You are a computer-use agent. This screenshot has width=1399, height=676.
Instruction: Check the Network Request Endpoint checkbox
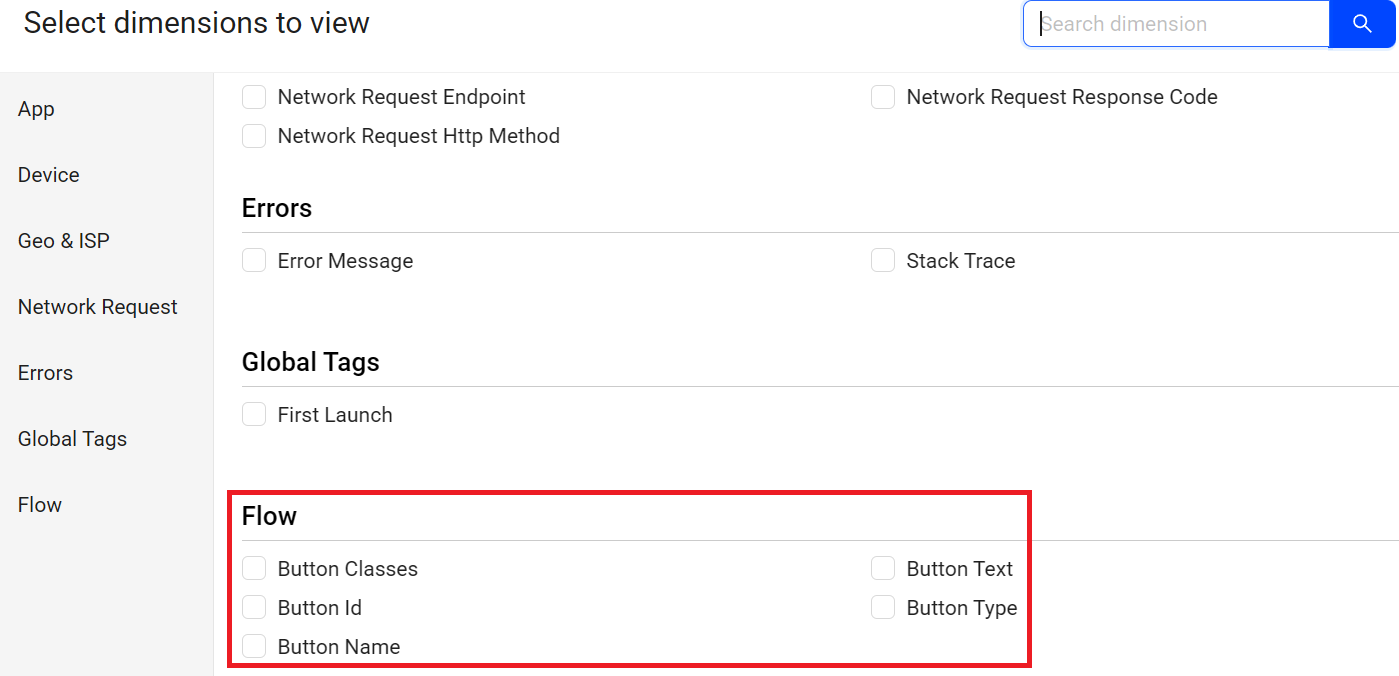pyautogui.click(x=254, y=97)
